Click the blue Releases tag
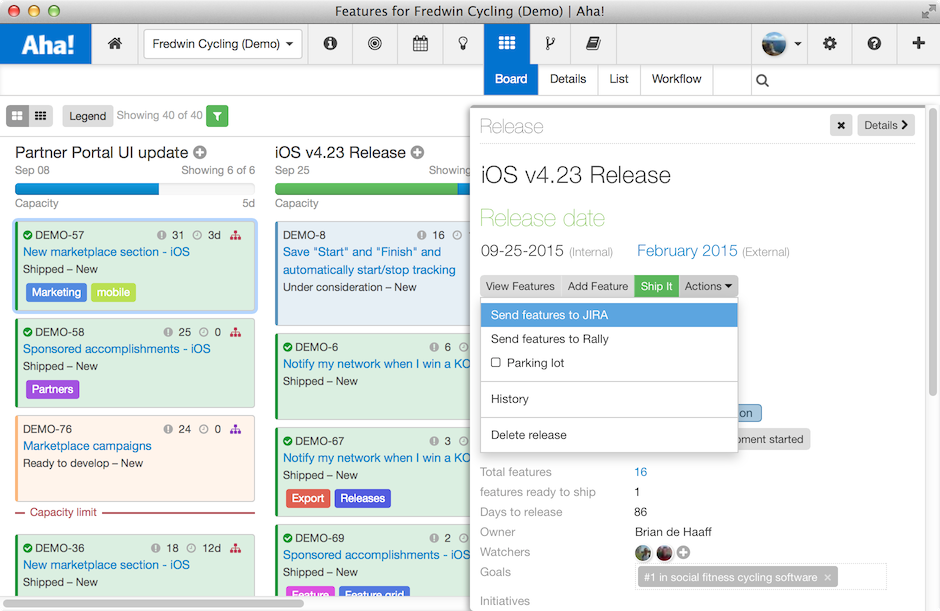940x611 pixels. click(x=363, y=498)
